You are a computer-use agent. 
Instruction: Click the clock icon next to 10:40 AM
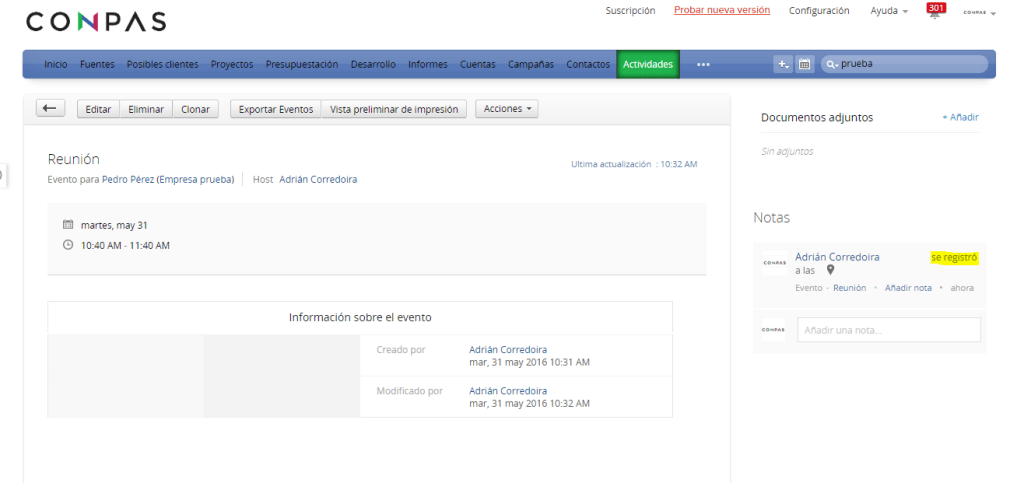(68, 245)
